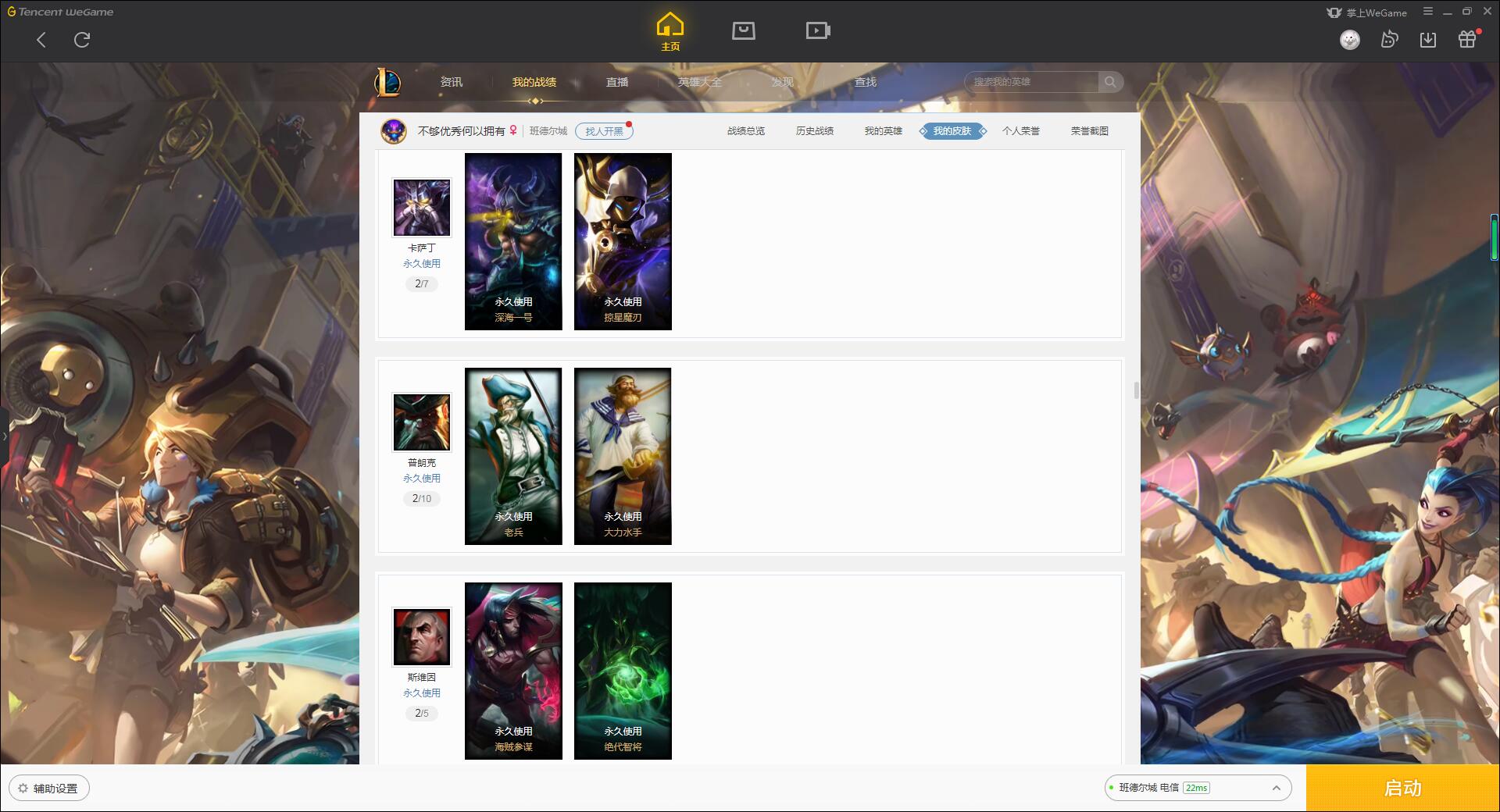Open the 掠星魔刃 skin card
The width and height of the screenshot is (1500, 812).
click(623, 241)
